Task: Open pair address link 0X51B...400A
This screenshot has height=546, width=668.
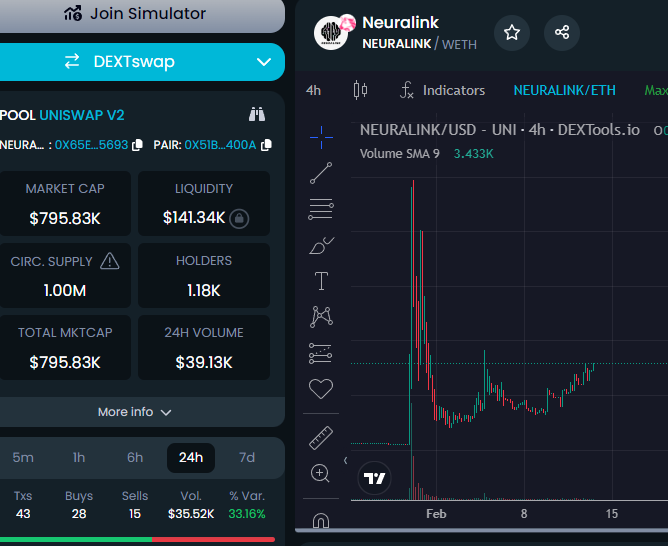Action: pos(220,145)
